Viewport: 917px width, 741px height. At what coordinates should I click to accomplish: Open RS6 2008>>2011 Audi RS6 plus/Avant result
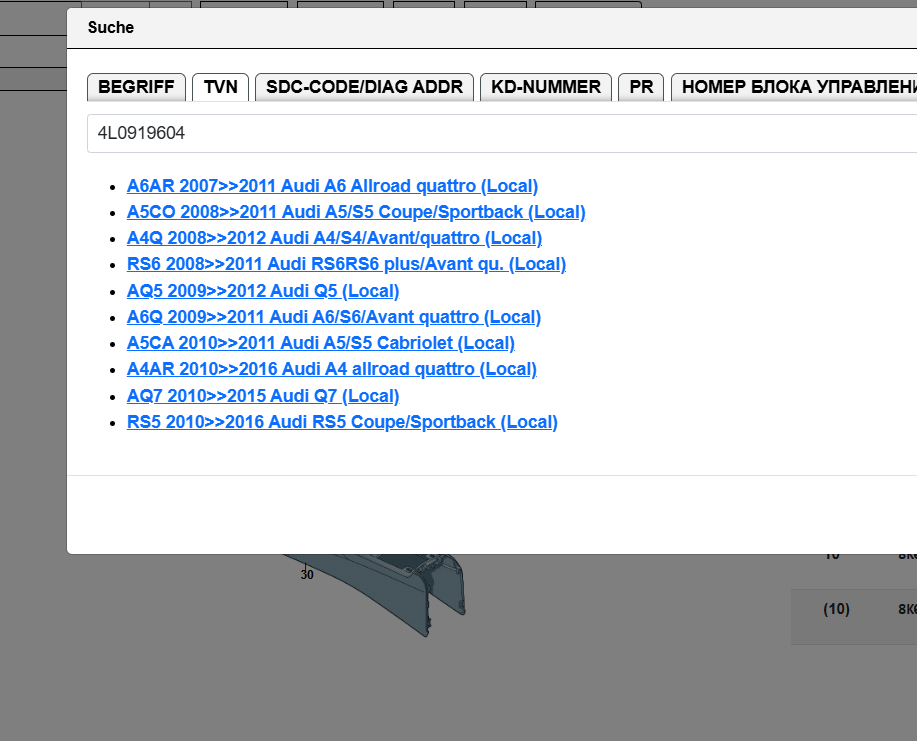[346, 264]
